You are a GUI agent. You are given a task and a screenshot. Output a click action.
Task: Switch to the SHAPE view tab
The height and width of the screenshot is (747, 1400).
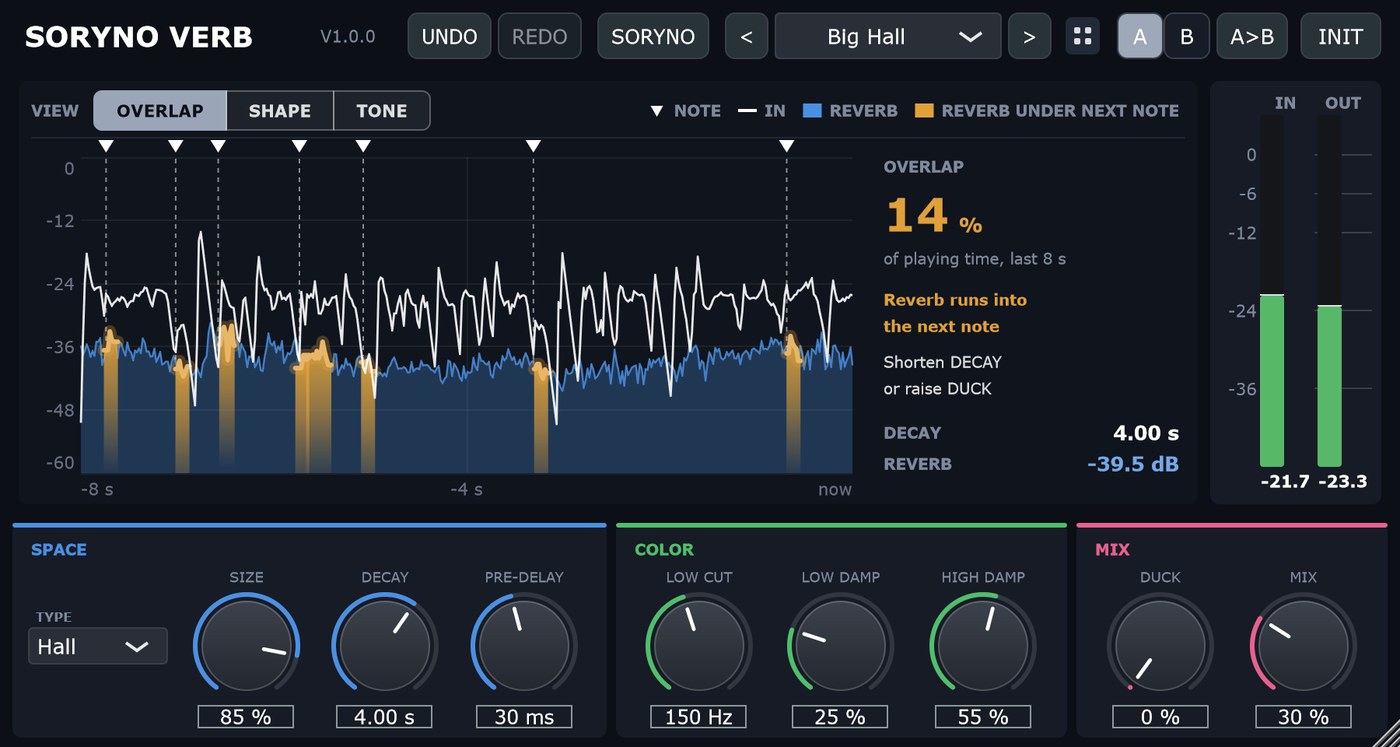280,111
